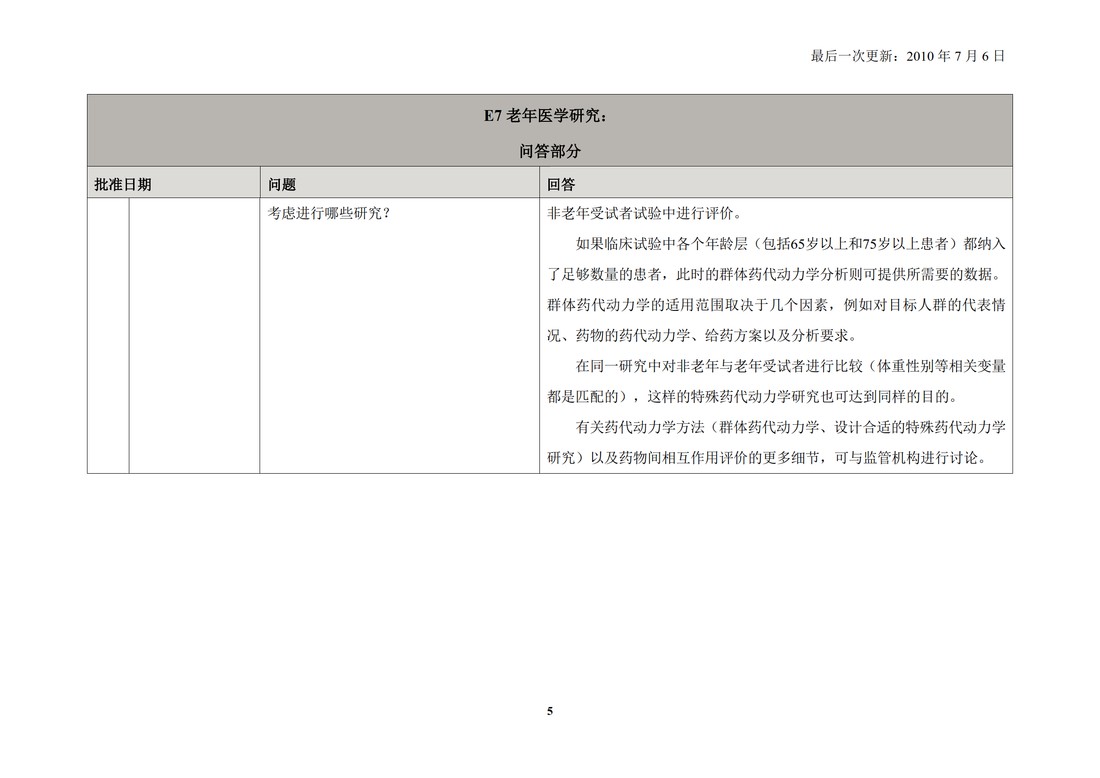Click the line starting "了足够数量的患者"
The width and height of the screenshot is (1100, 778).
point(774,274)
